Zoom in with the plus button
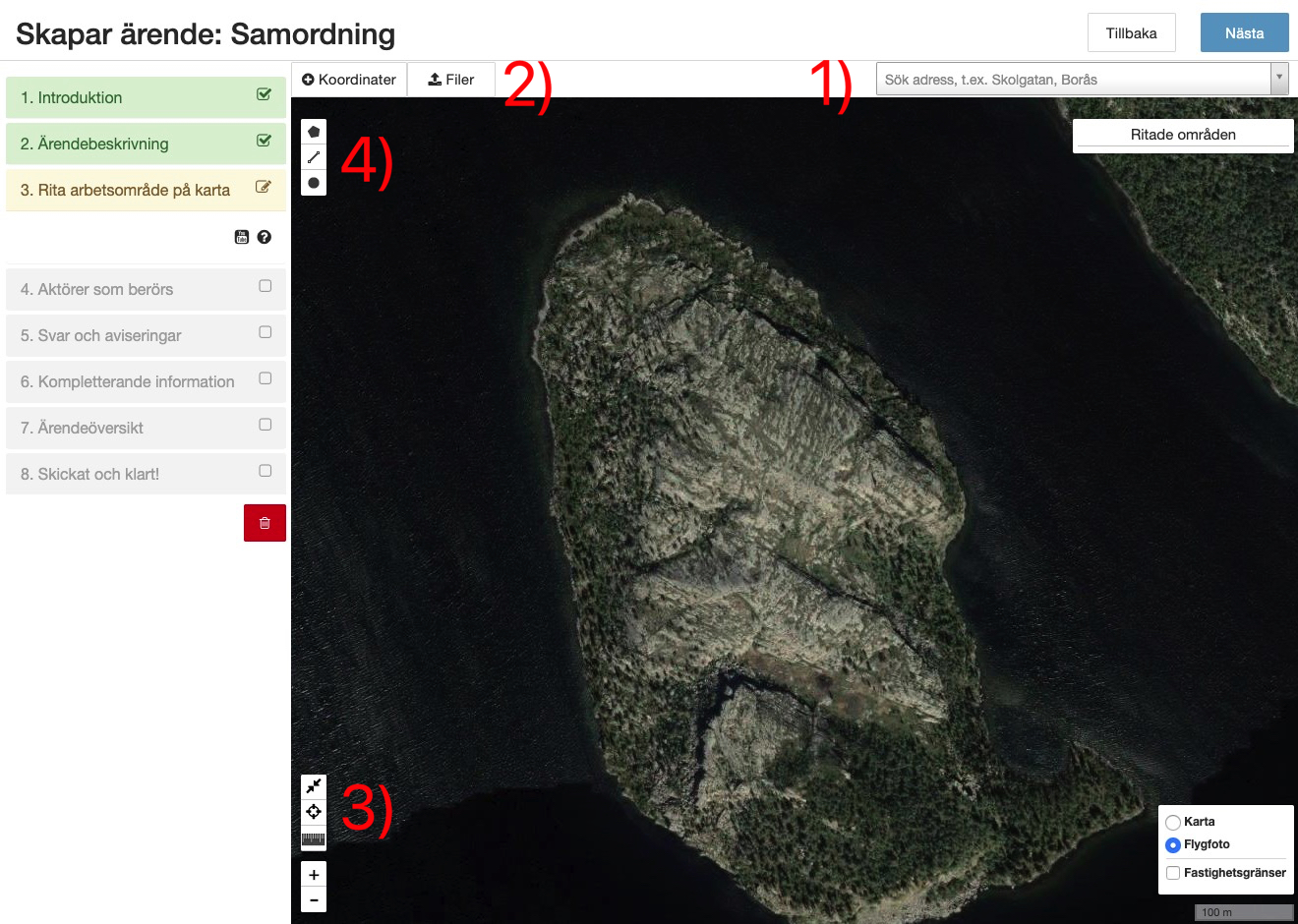This screenshot has height=924, width=1298. coord(314,875)
